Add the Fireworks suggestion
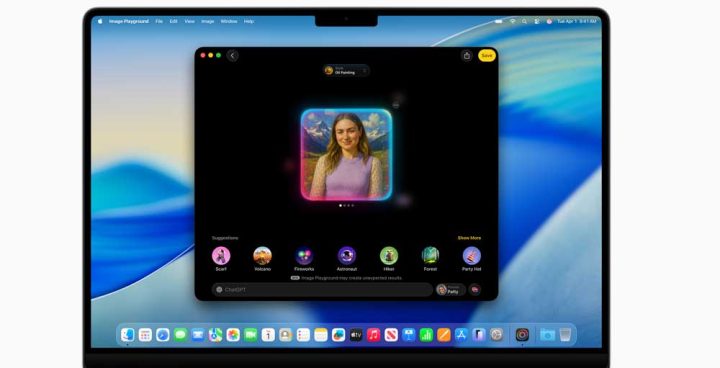 point(304,255)
